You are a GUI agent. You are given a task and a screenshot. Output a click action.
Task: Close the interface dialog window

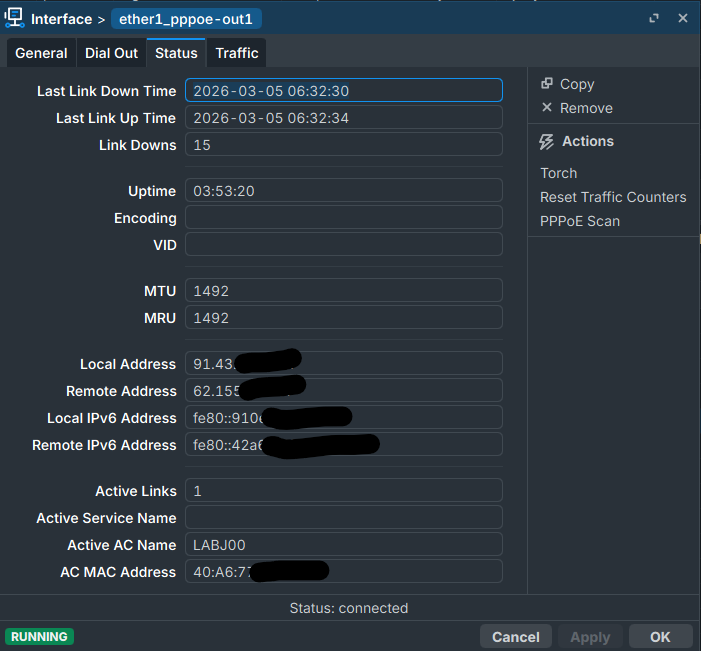(x=683, y=18)
